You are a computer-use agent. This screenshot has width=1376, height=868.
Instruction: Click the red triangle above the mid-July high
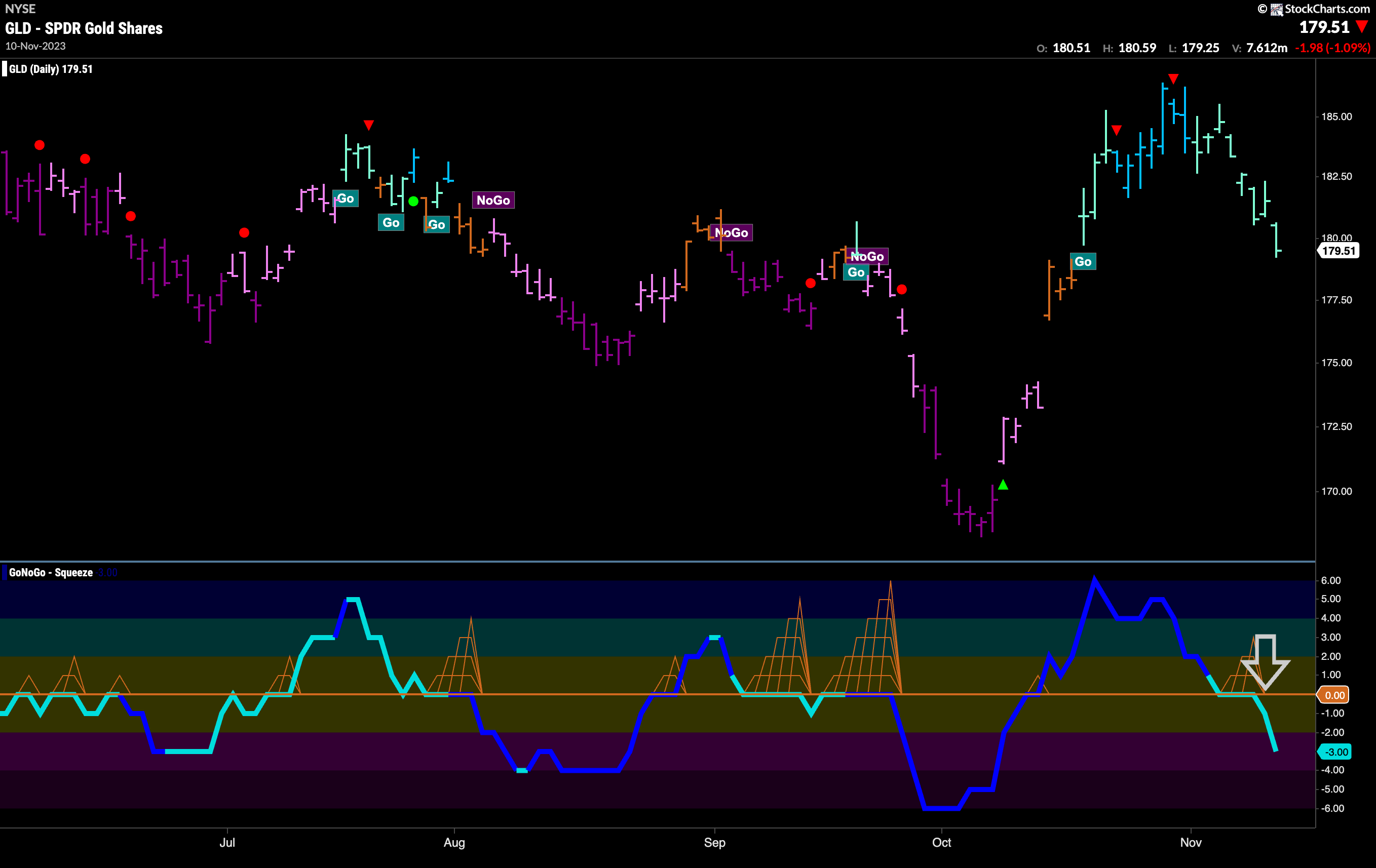(369, 125)
